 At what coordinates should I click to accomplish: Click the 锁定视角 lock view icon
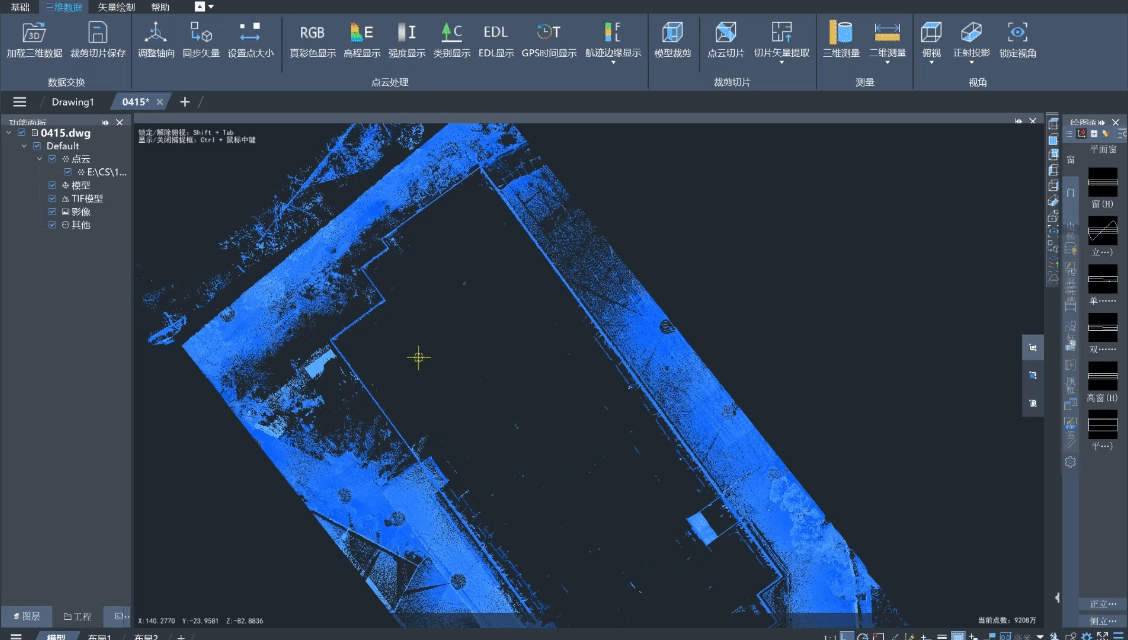(1017, 33)
